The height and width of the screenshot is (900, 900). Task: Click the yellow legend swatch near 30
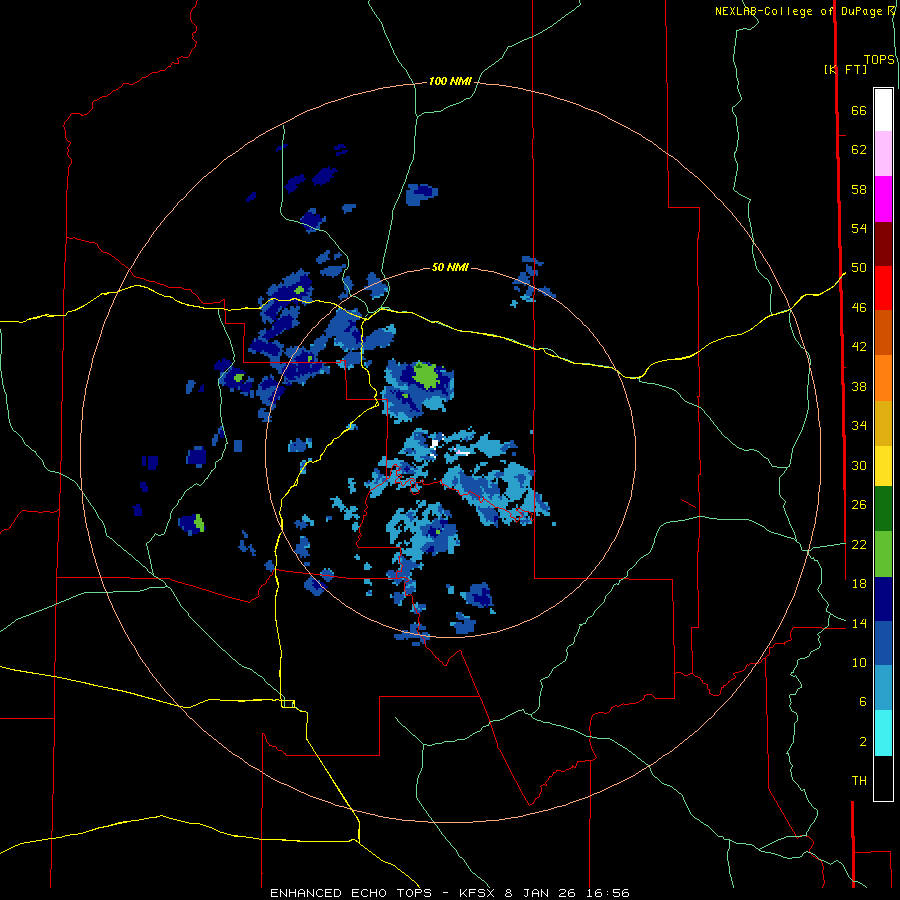(883, 465)
